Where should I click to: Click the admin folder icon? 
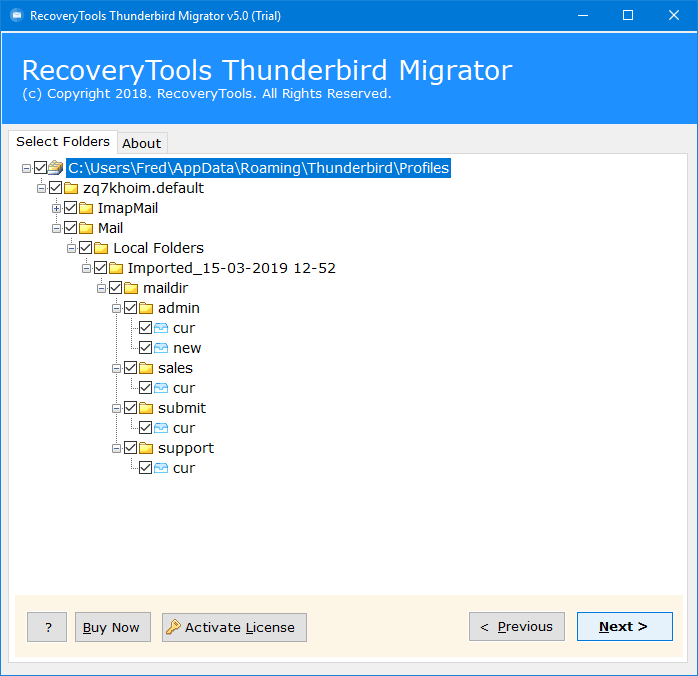pyautogui.click(x=146, y=308)
